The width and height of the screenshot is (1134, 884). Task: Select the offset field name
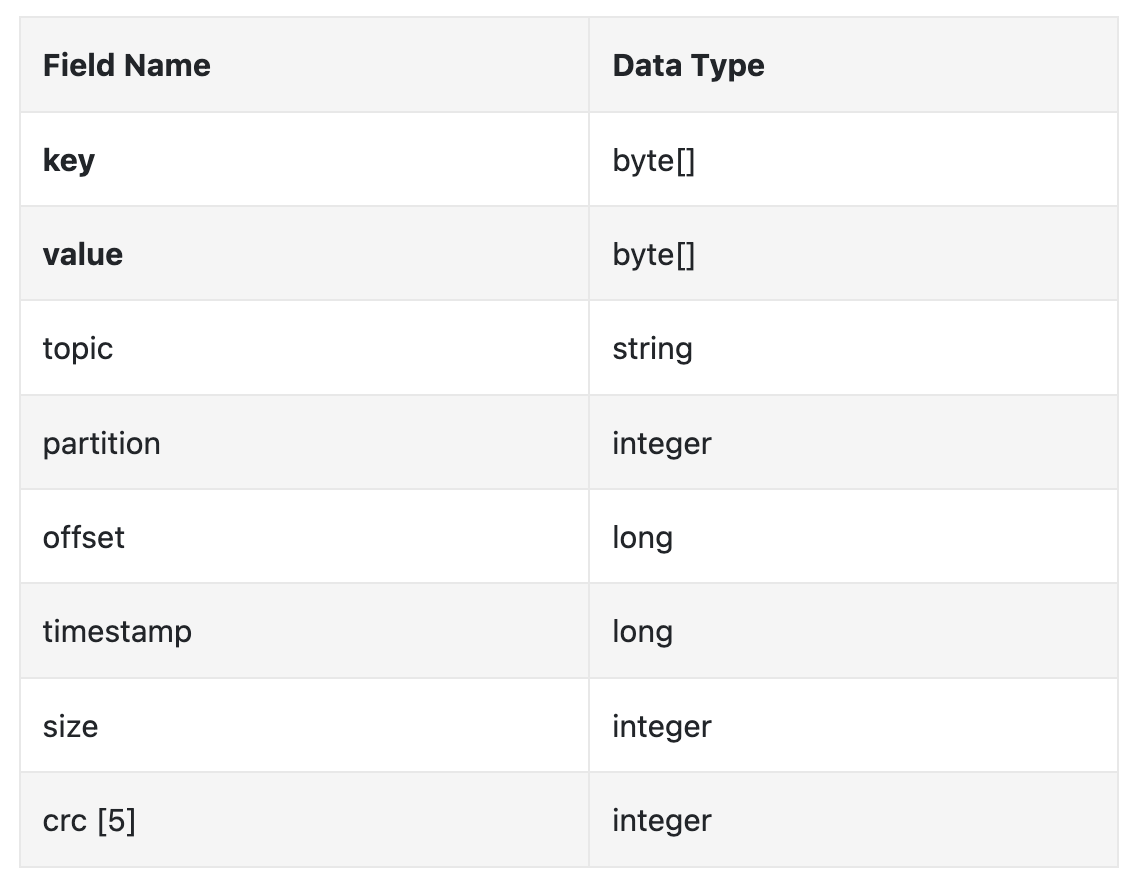pyautogui.click(x=83, y=537)
